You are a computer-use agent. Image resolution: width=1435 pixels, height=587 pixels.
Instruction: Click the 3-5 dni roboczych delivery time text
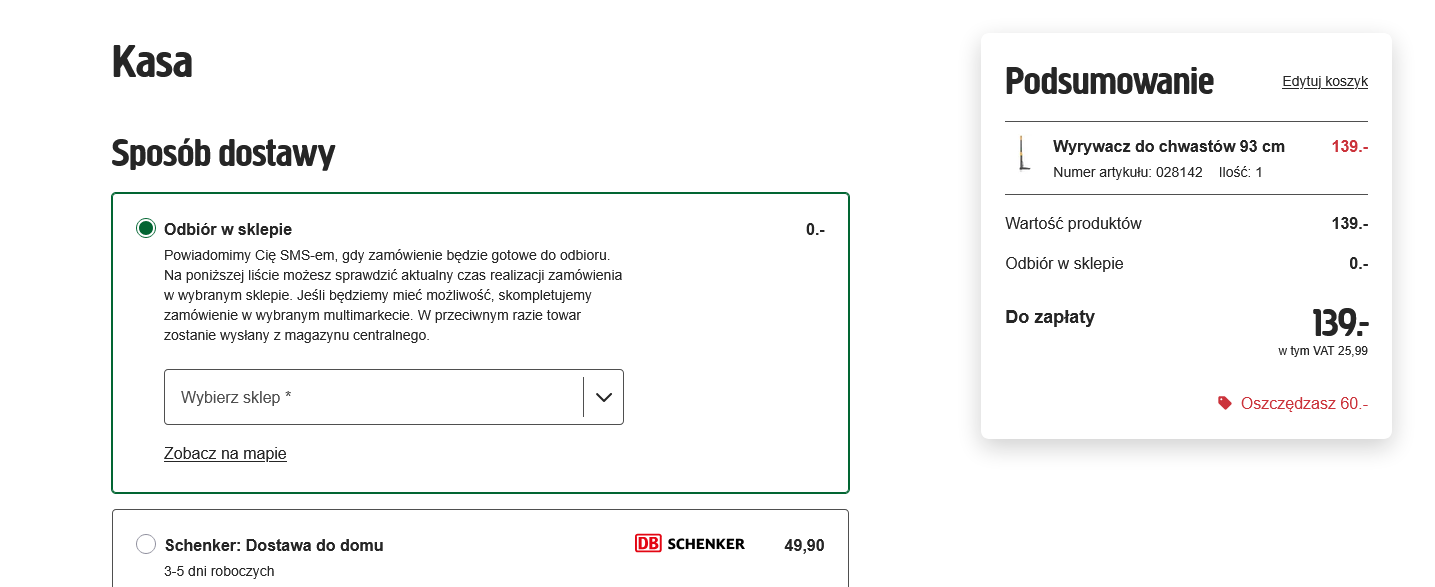[x=219, y=571]
